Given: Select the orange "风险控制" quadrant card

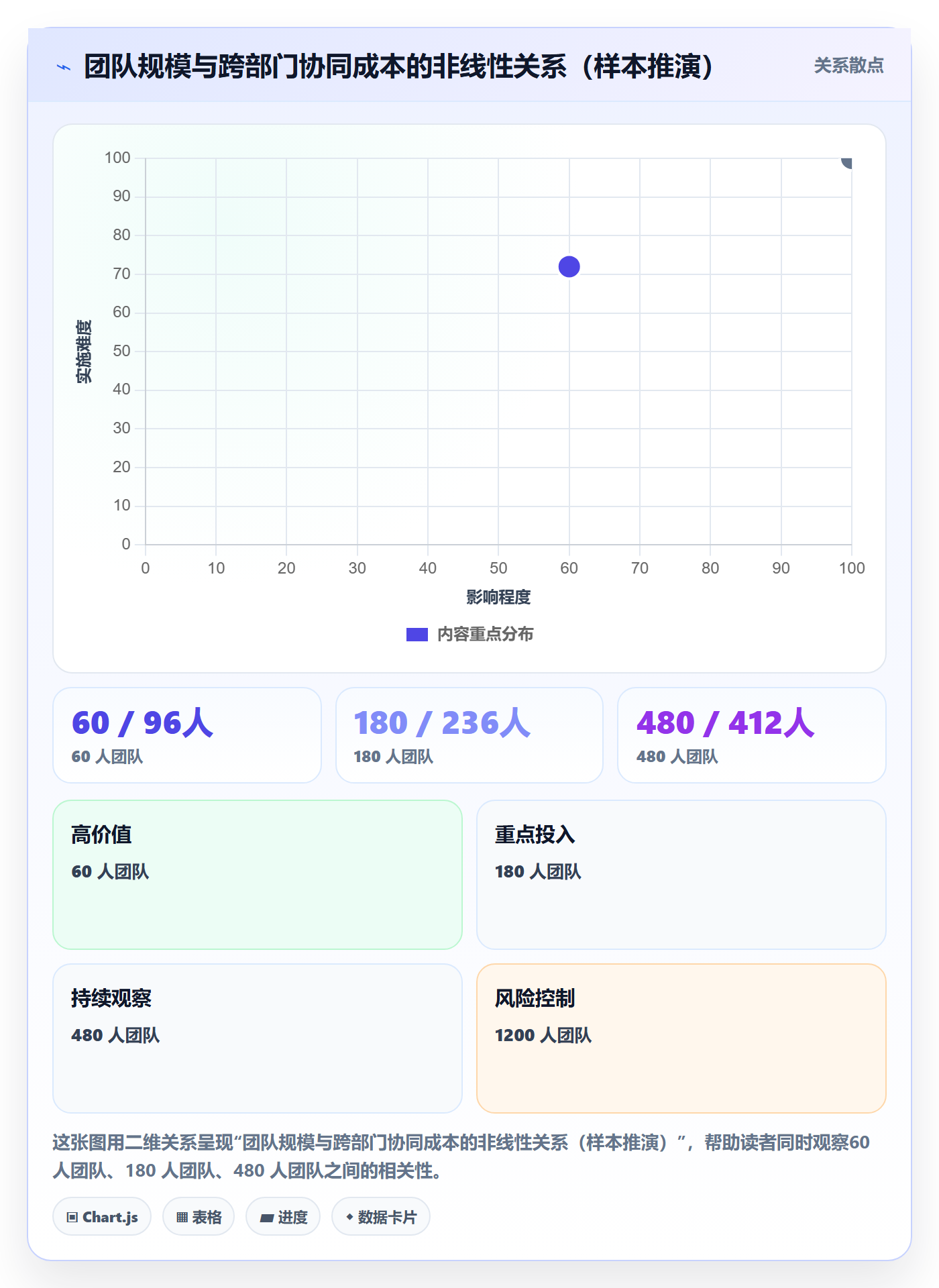Looking at the screenshot, I should coord(681,1038).
